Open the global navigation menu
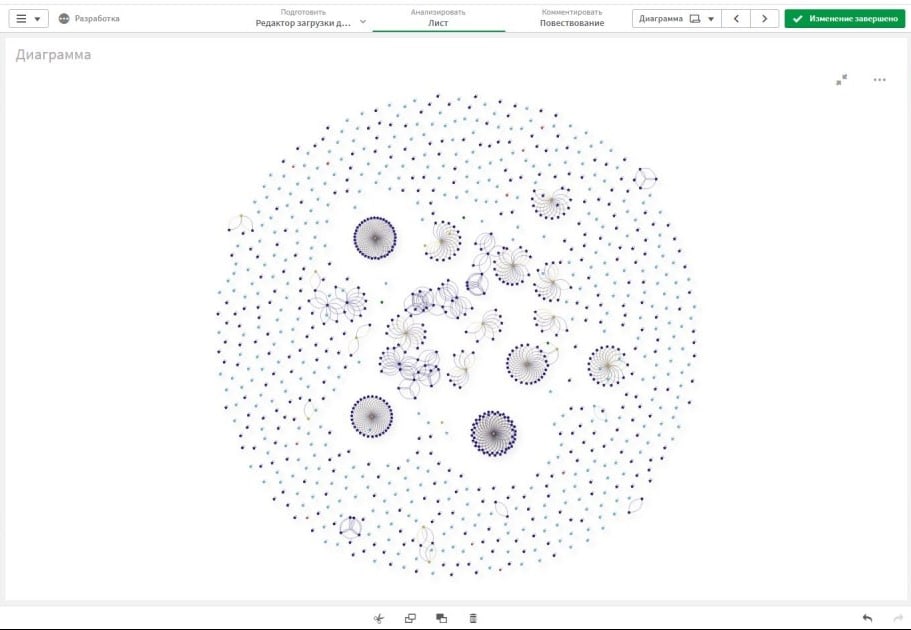 28,19
